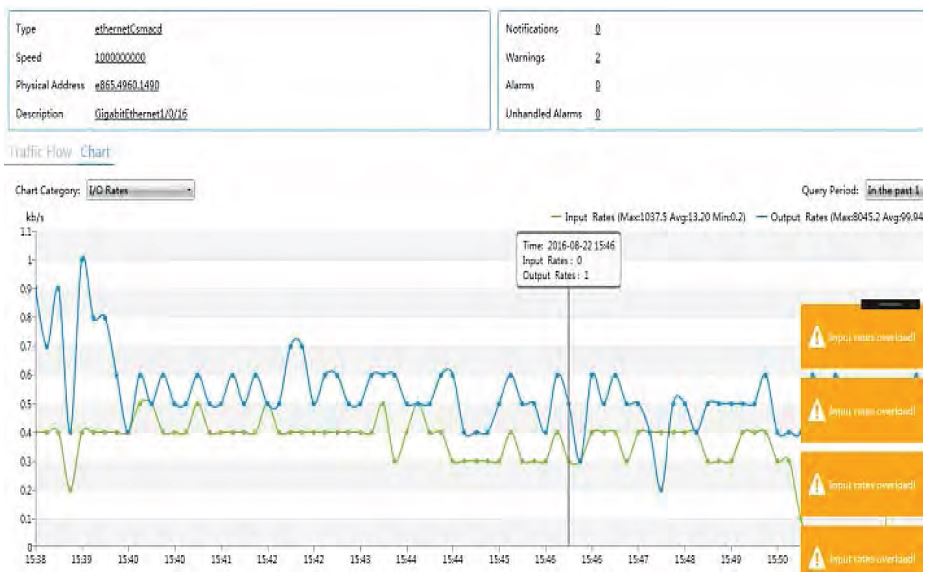Click warning icon in bottom overload alert

(815, 557)
